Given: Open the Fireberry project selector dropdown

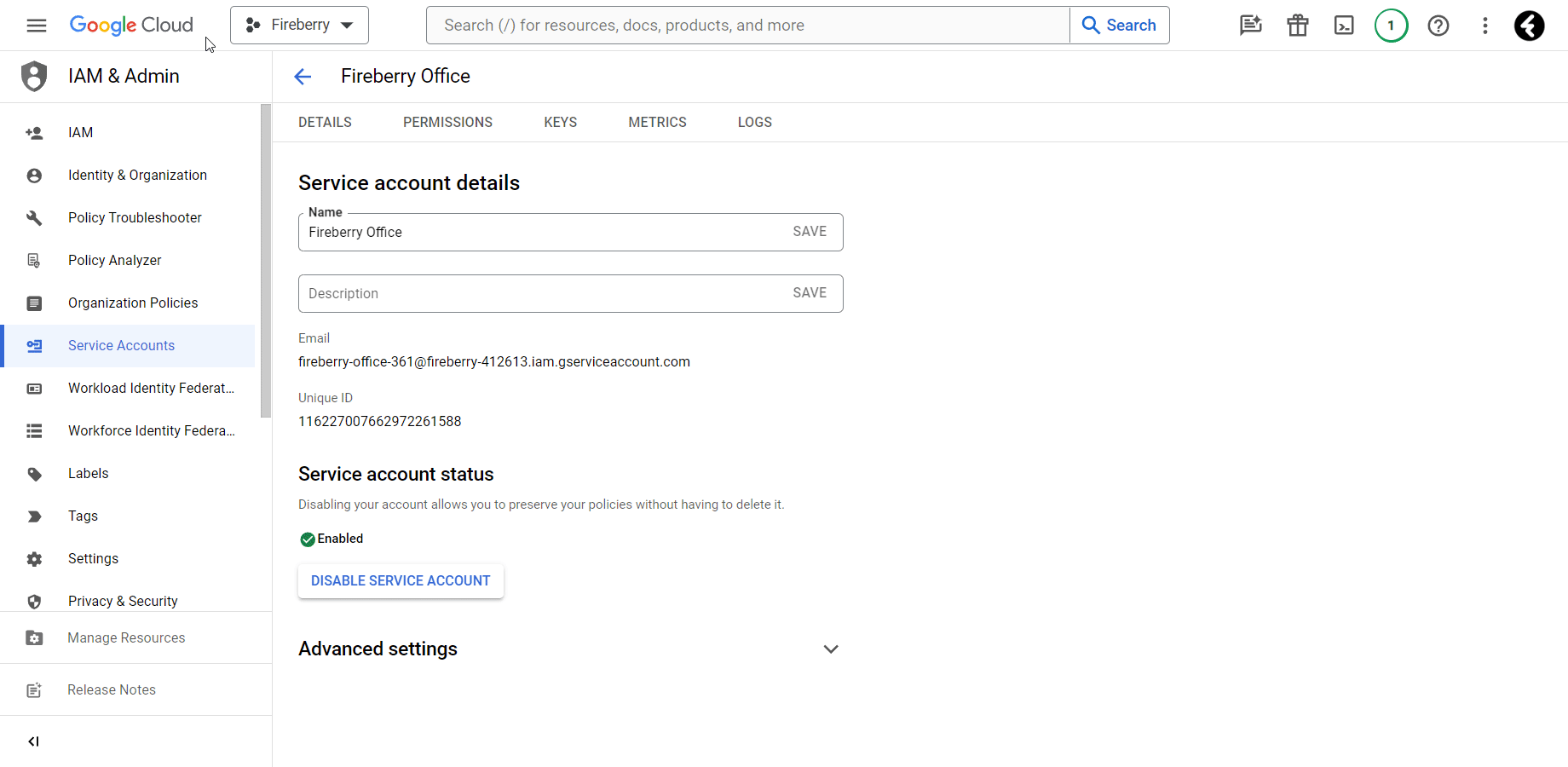Looking at the screenshot, I should click(x=299, y=26).
